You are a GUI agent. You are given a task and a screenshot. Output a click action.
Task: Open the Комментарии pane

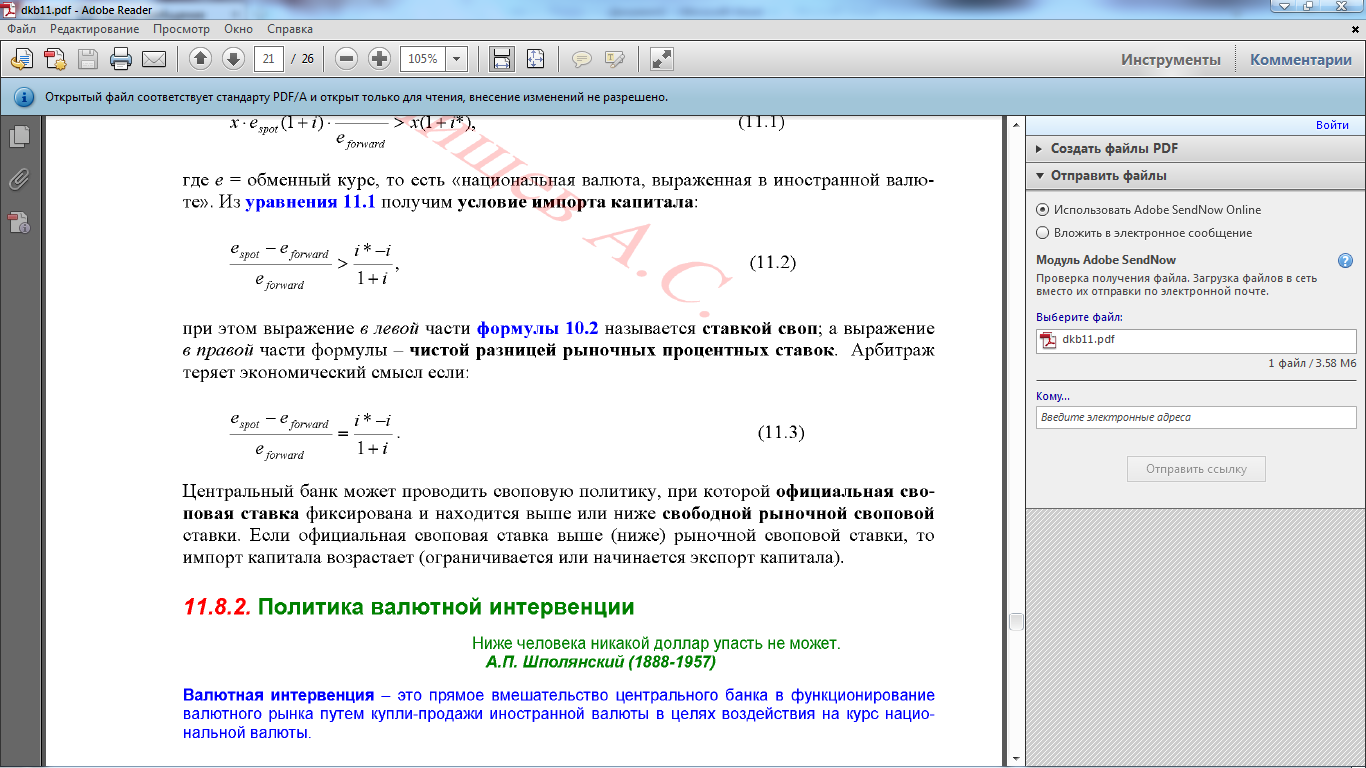[x=1301, y=59]
